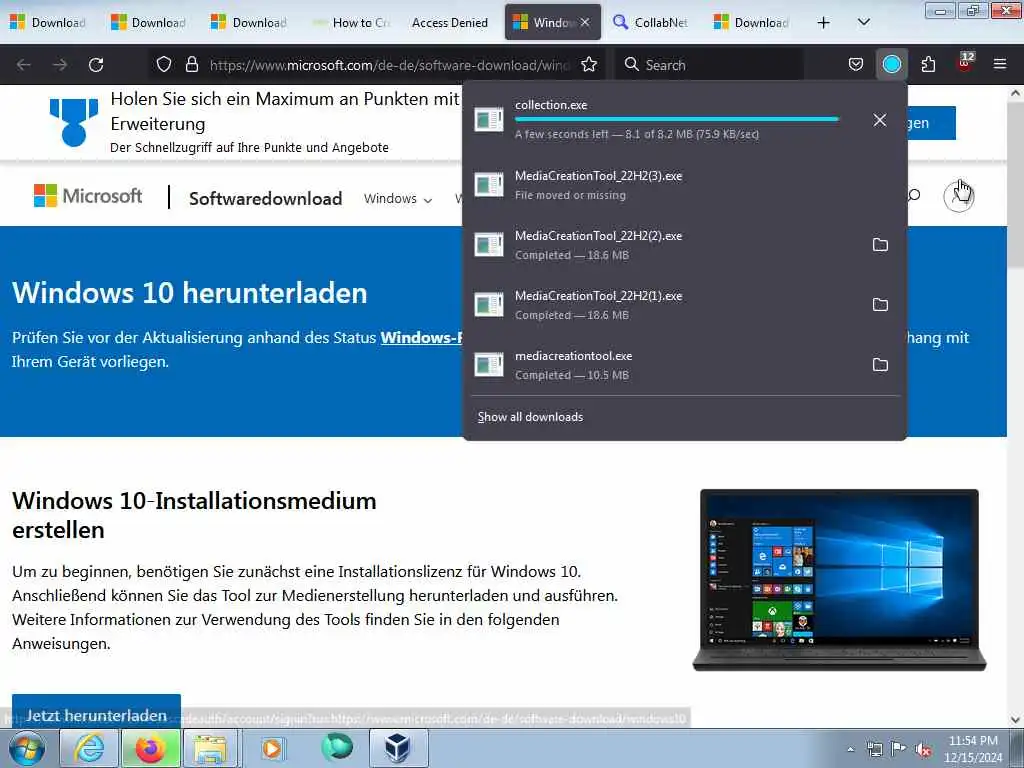
Task: Close the active Windows tab
Action: pyautogui.click(x=585, y=22)
